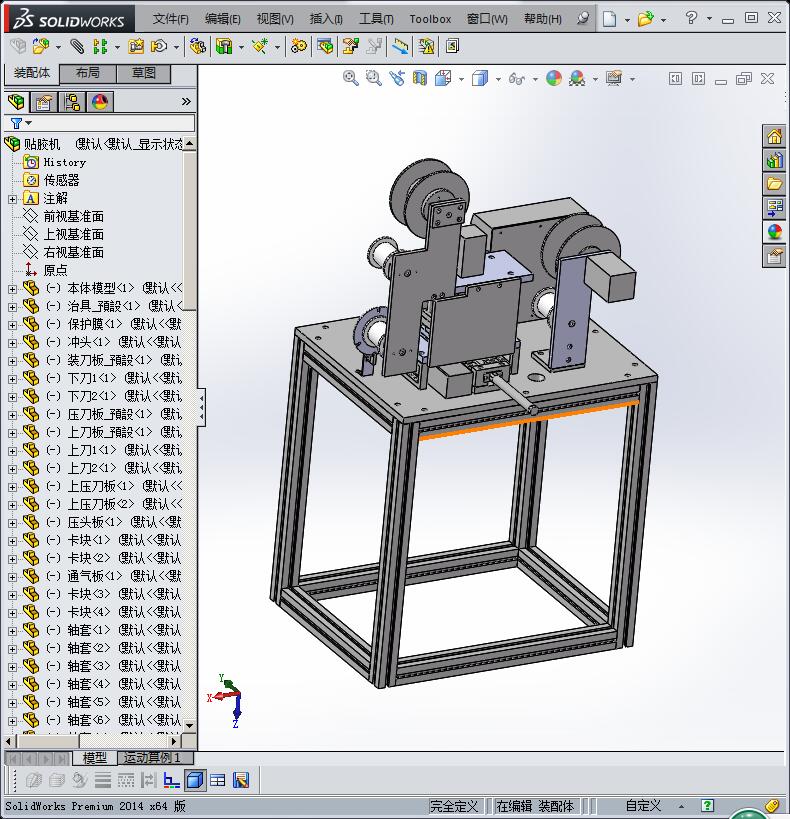Screen dimensions: 790x819
Task: Click the Display Style cube icon
Action: [x=480, y=78]
